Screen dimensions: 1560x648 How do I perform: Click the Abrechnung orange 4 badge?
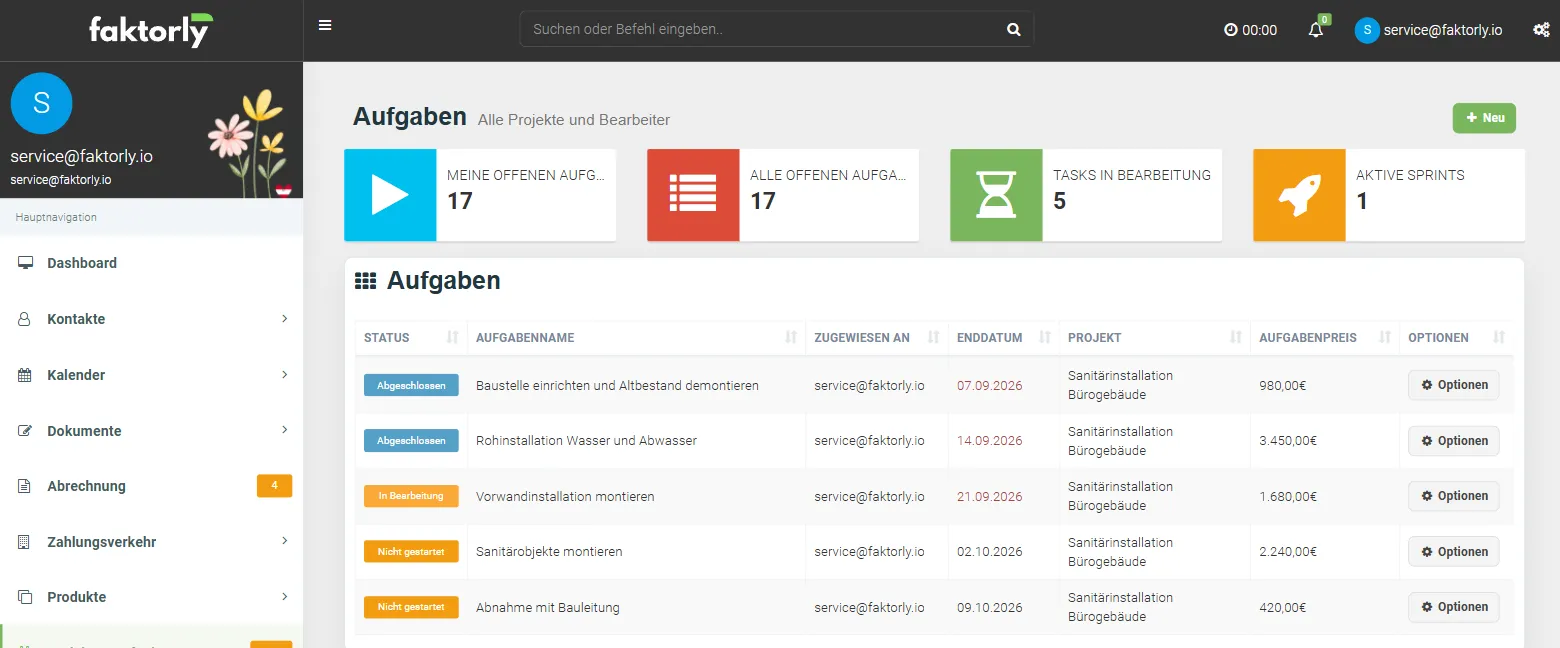(x=274, y=486)
